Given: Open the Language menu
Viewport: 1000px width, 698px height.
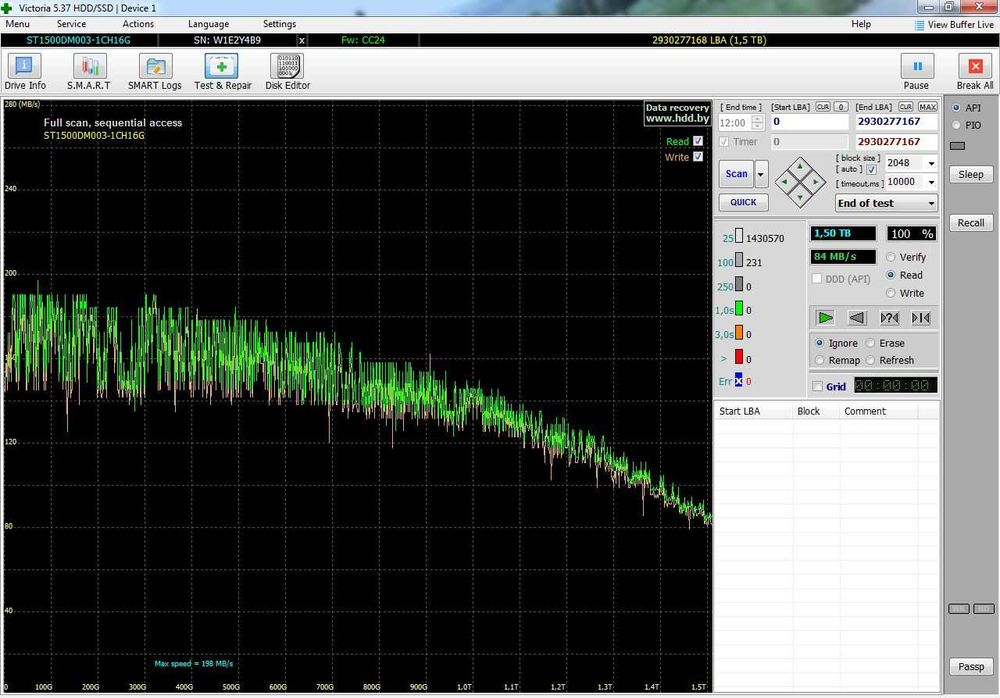Looking at the screenshot, I should pos(208,24).
